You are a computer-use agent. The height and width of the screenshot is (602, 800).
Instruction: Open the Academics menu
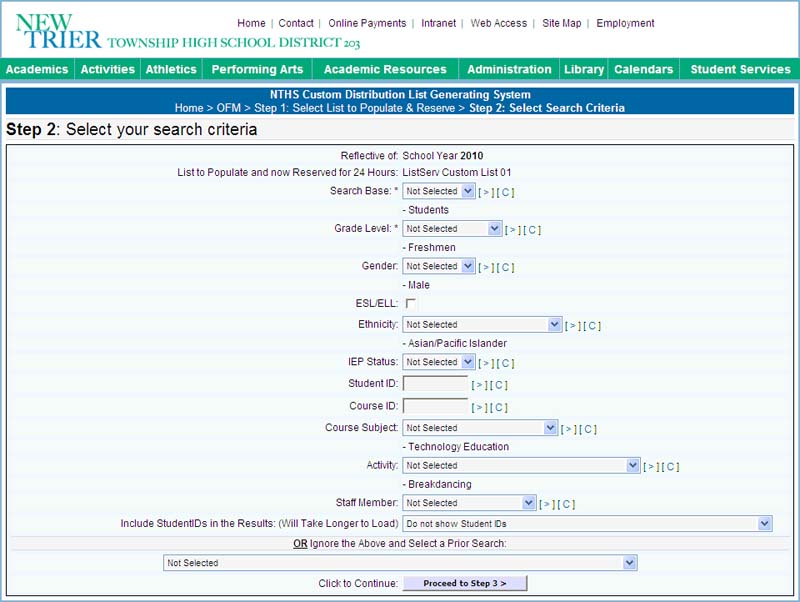pos(37,69)
